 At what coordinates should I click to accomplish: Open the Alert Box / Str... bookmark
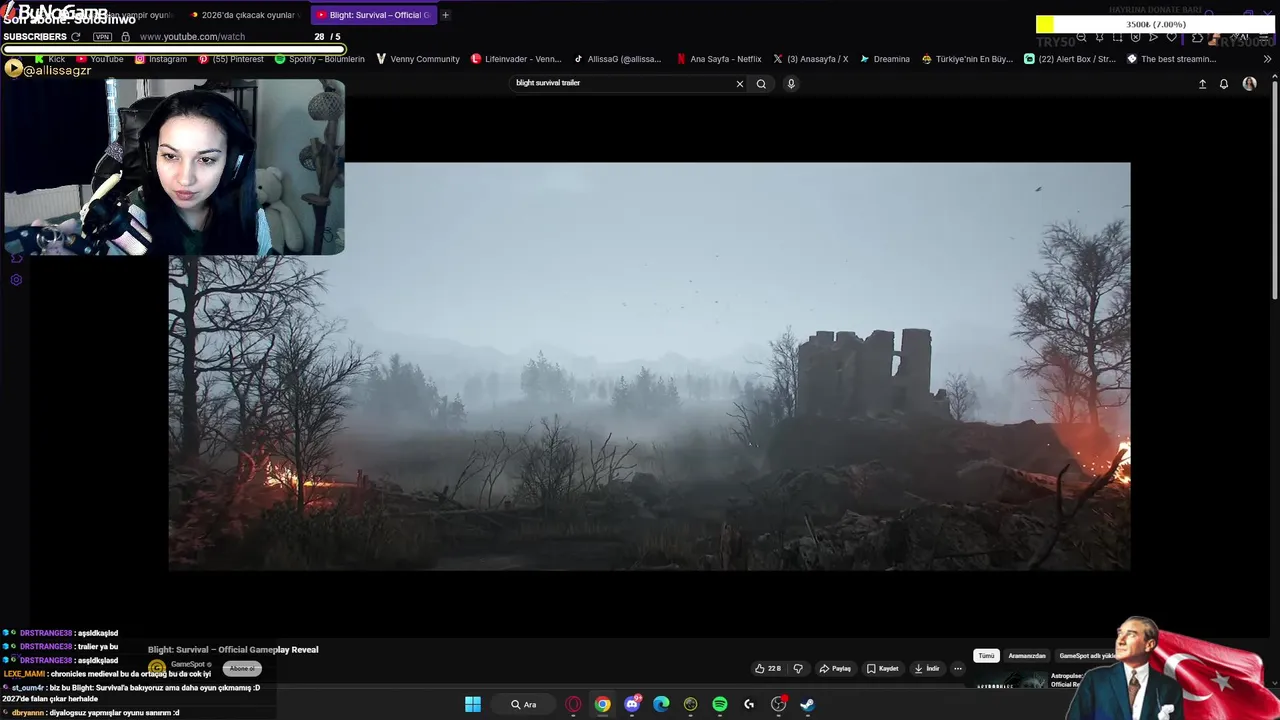pyautogui.click(x=1070, y=59)
